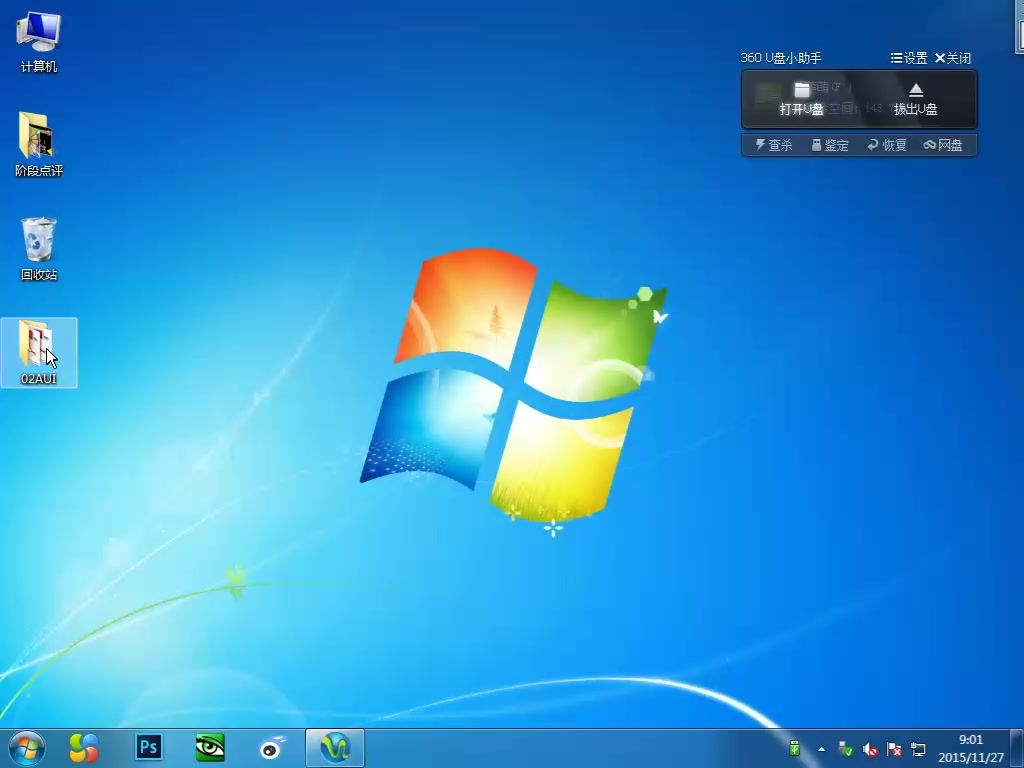Open the Windows Start menu
The height and width of the screenshot is (768, 1024).
(x=26, y=747)
